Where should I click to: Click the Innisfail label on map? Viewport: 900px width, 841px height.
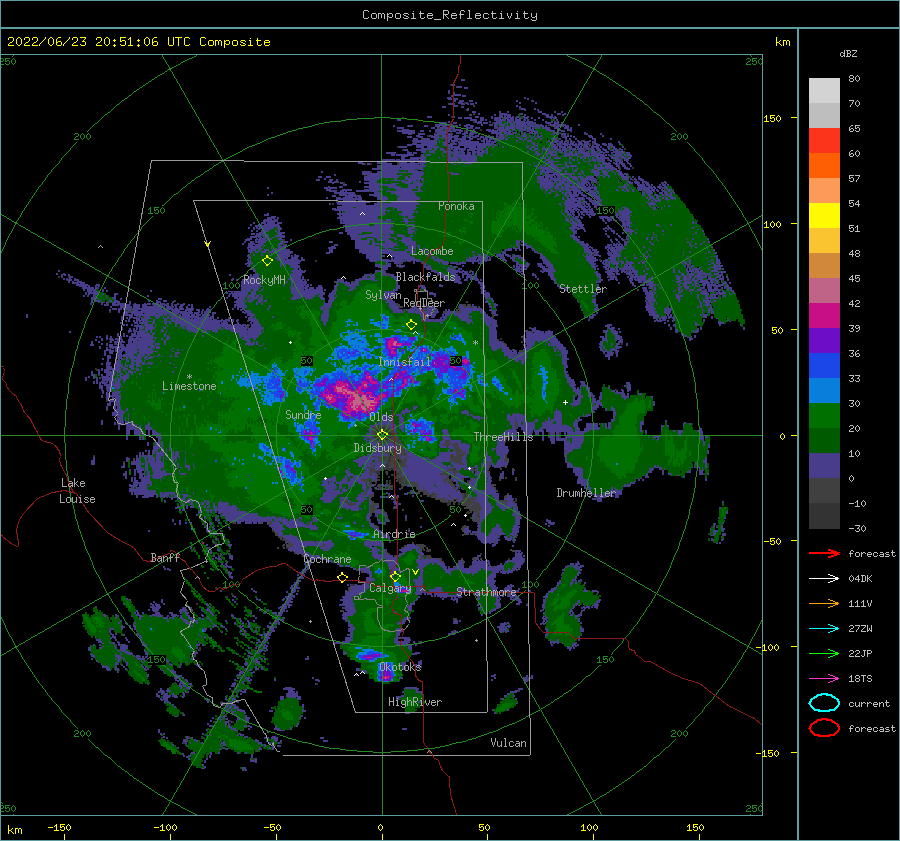click(404, 362)
